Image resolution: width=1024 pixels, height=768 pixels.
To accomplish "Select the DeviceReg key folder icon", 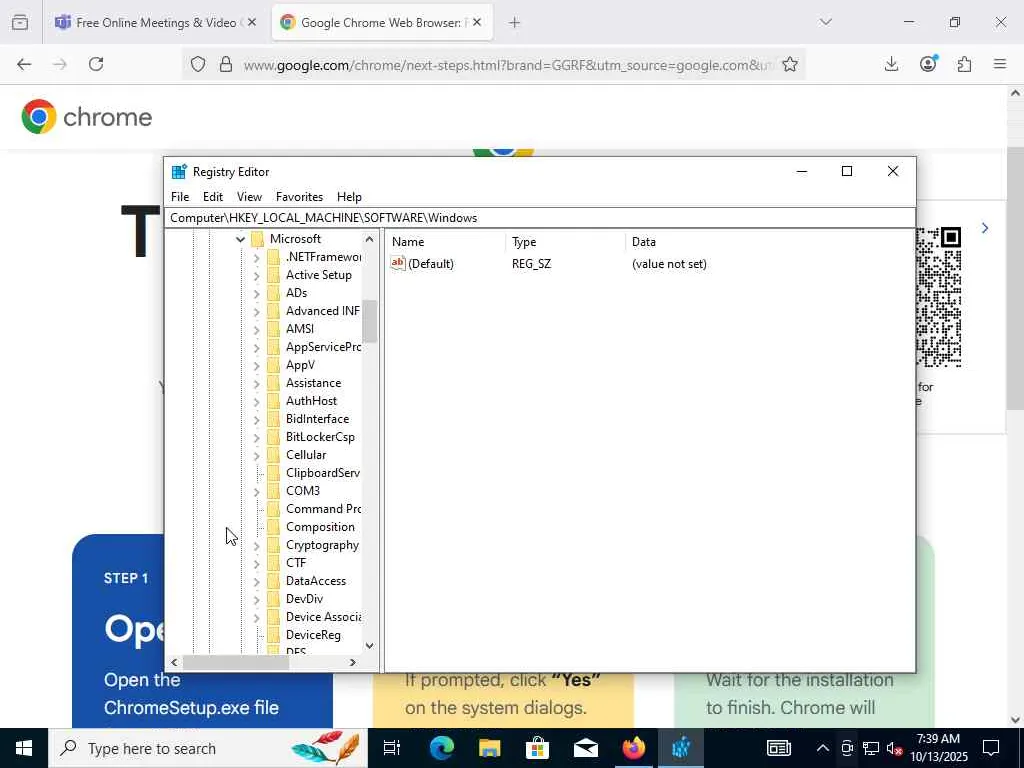I will [x=274, y=635].
